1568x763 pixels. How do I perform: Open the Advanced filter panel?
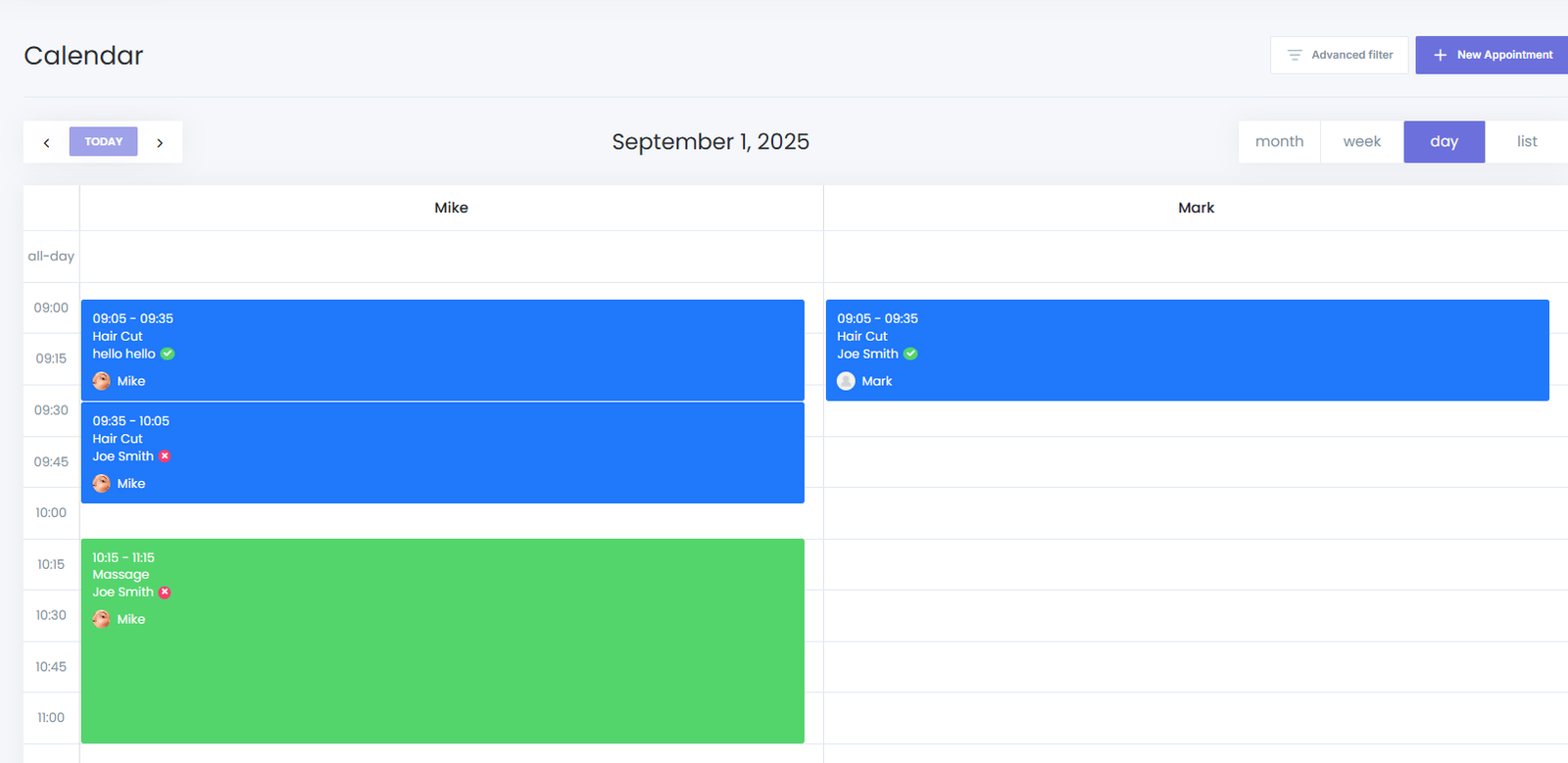click(x=1339, y=55)
